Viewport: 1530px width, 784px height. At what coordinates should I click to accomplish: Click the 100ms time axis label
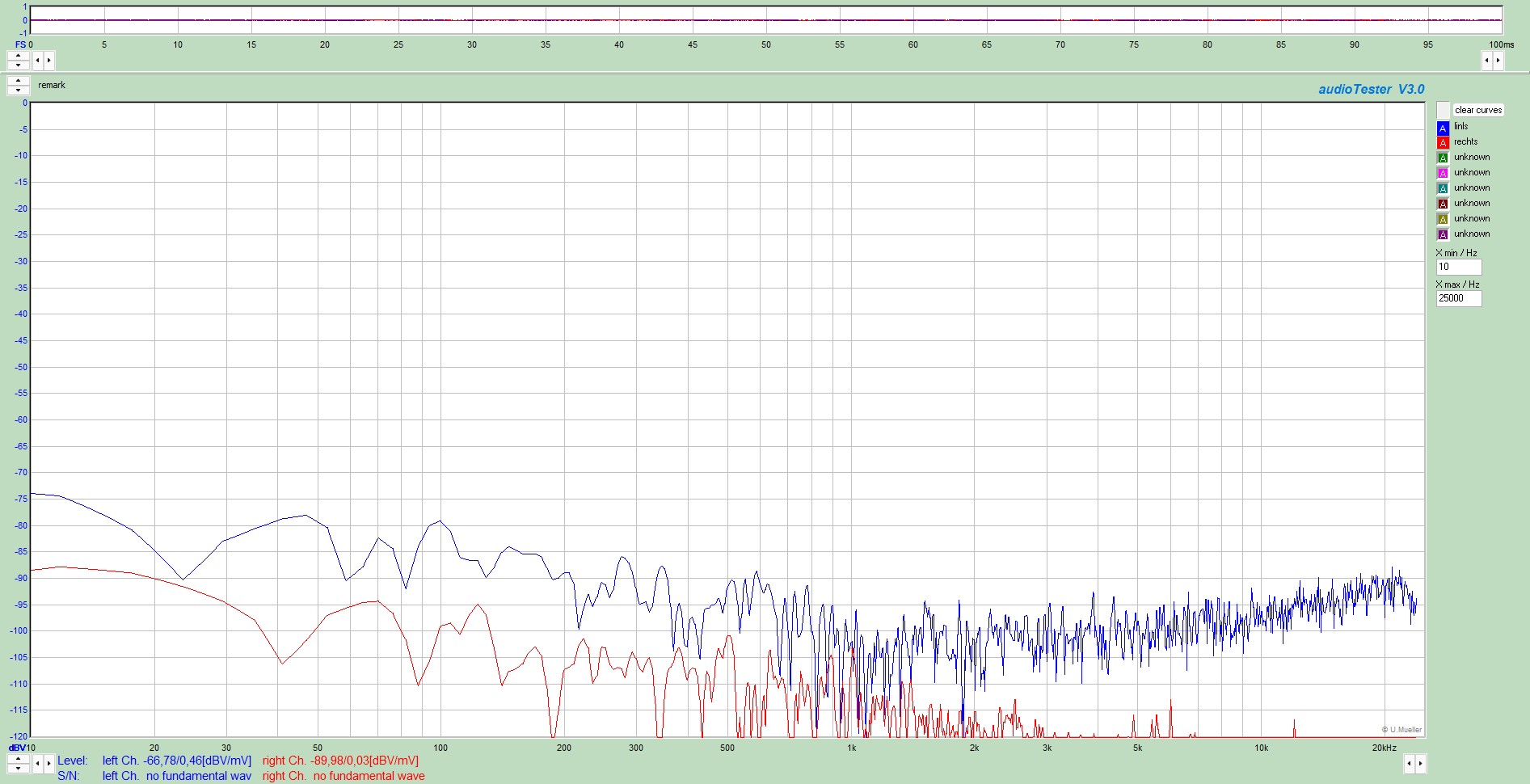tap(1502, 44)
